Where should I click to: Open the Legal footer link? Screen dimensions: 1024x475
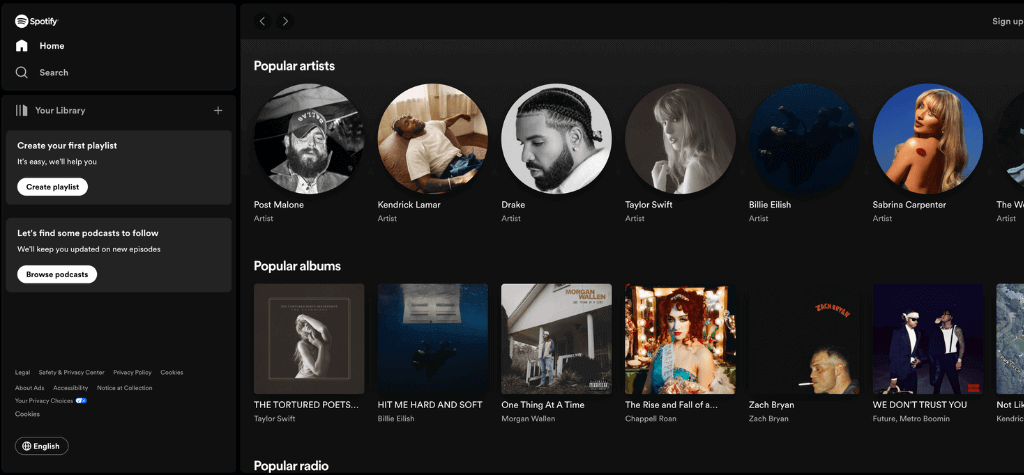[x=22, y=372]
